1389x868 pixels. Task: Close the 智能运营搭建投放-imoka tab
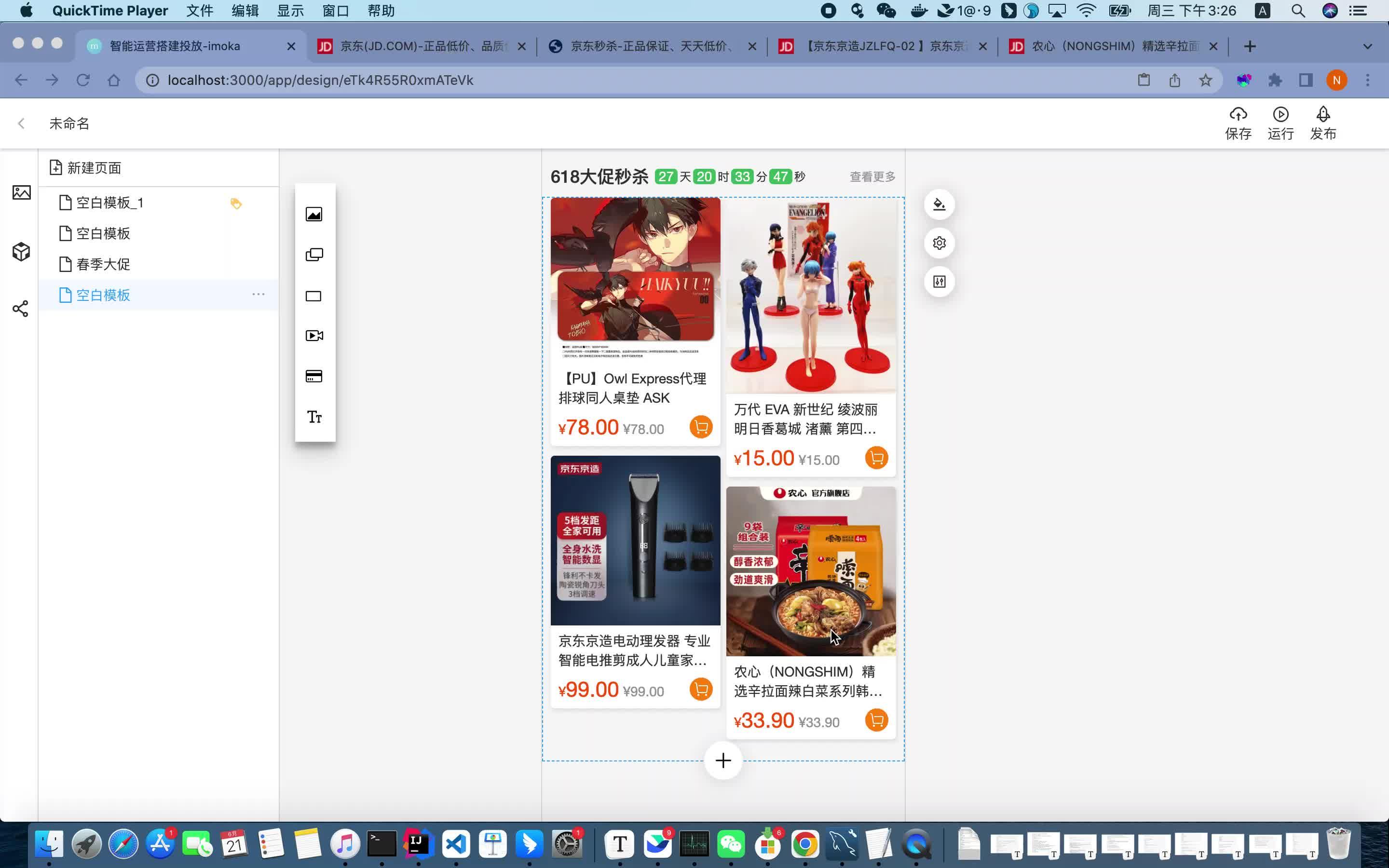(291, 46)
